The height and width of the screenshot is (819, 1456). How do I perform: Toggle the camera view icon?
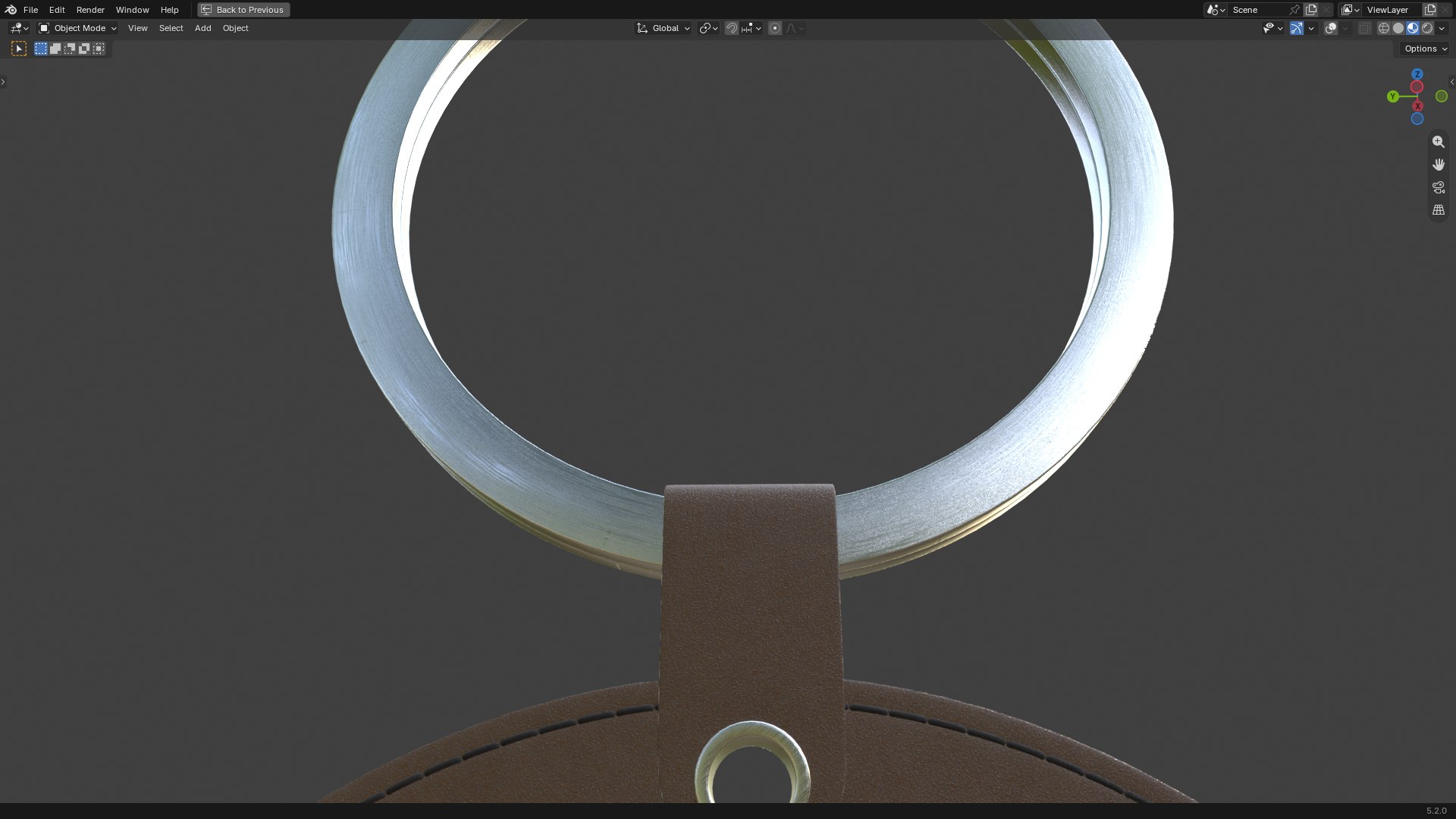coord(1438,187)
